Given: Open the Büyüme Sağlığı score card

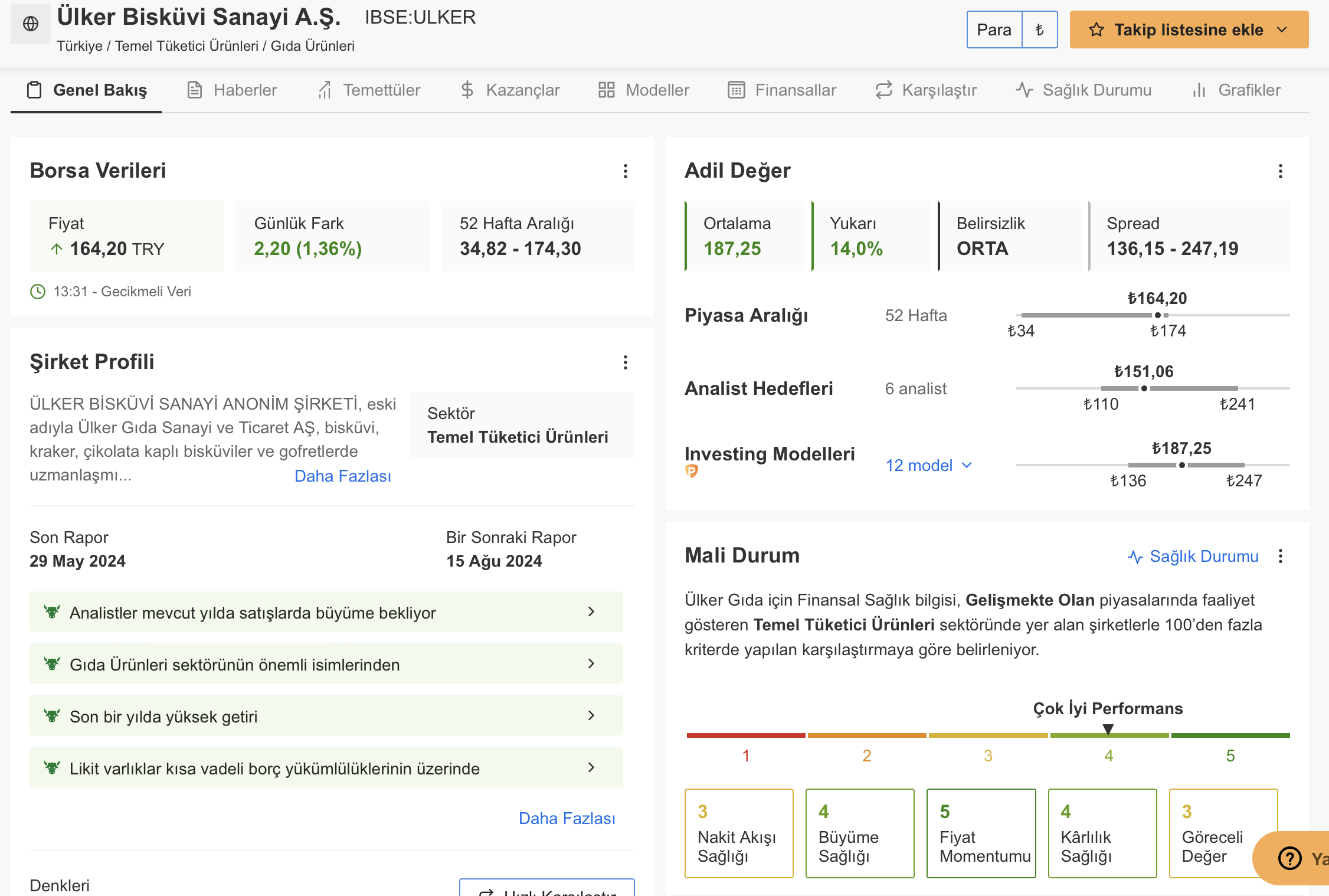Looking at the screenshot, I should tap(860, 833).
